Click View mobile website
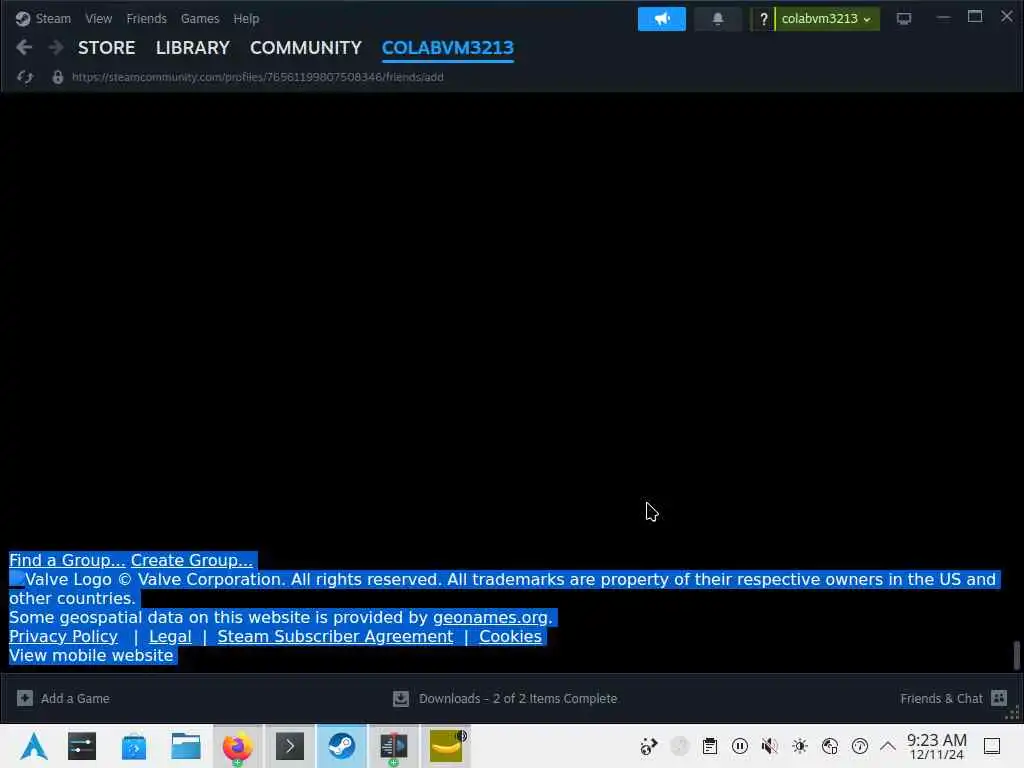This screenshot has height=768, width=1024. 91,655
